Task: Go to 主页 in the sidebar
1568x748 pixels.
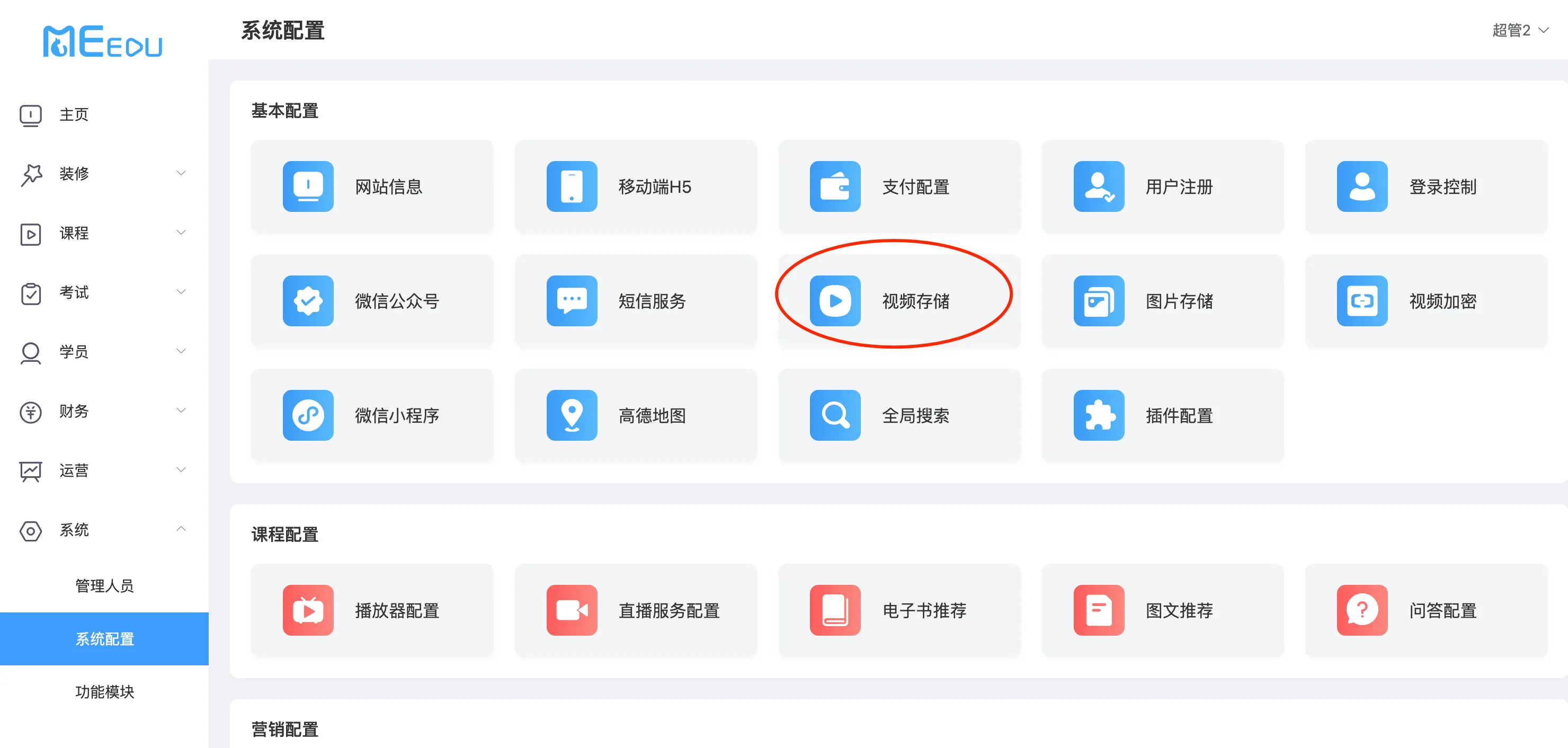Action: pos(104,114)
